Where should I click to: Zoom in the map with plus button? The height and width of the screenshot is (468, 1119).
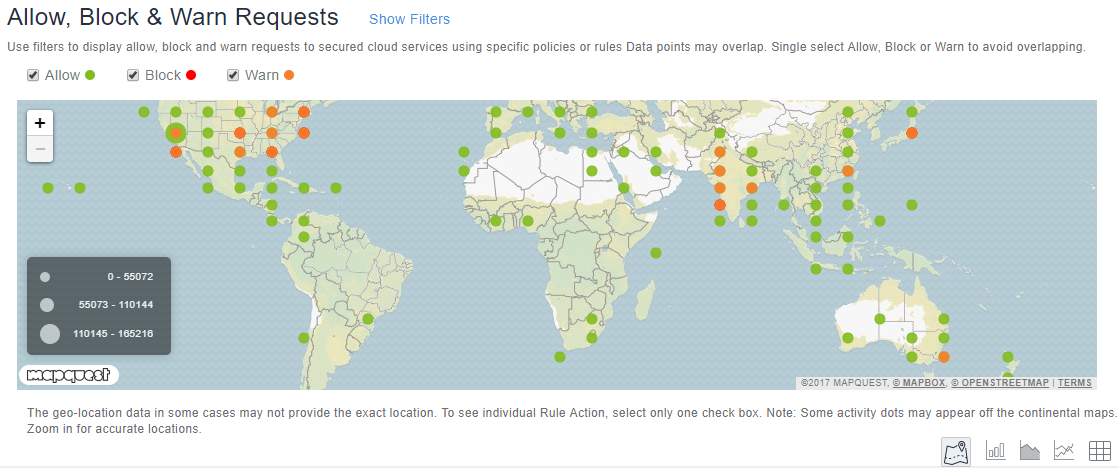pos(40,123)
